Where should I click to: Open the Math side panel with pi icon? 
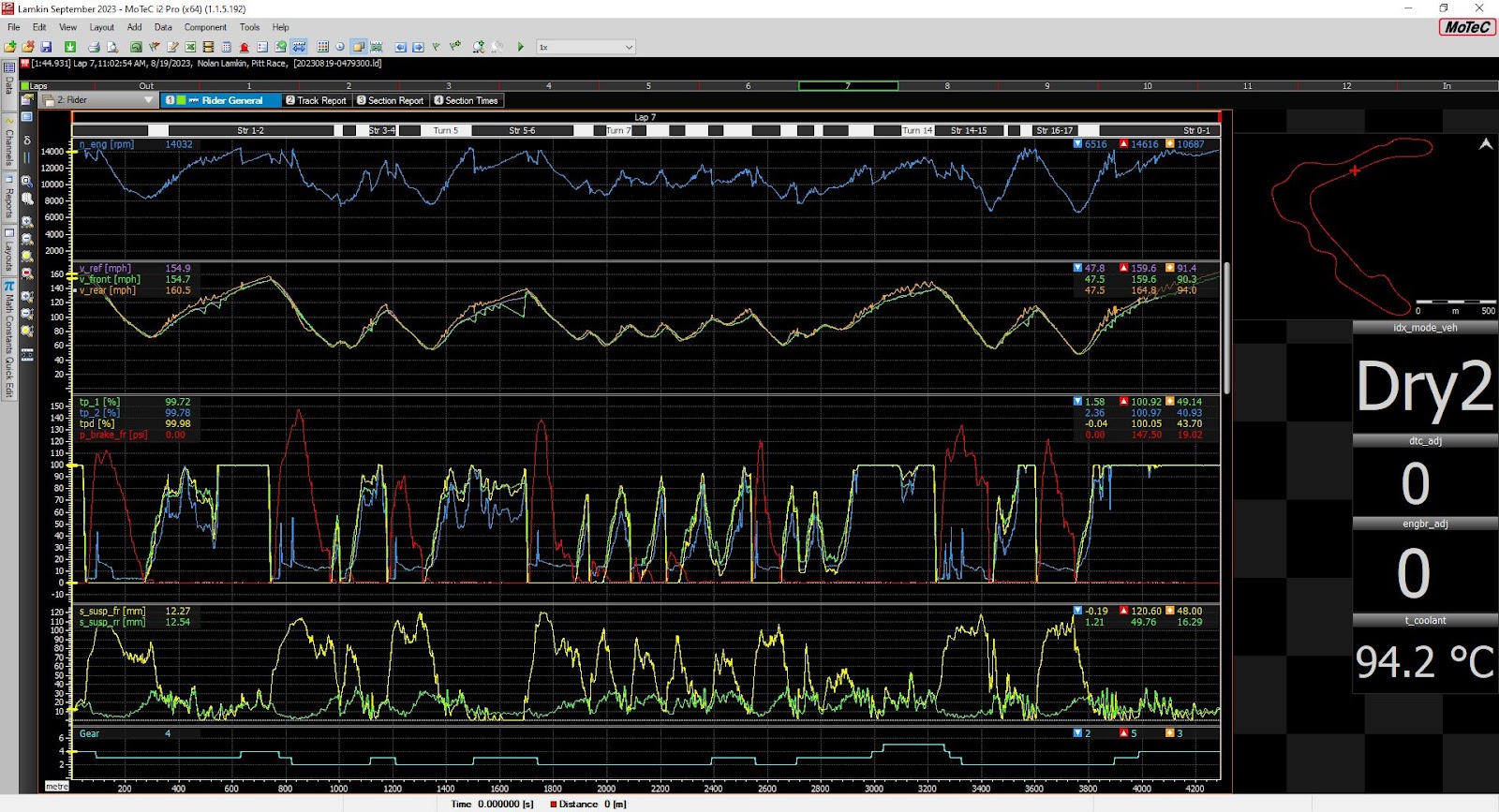pyautogui.click(x=8, y=287)
